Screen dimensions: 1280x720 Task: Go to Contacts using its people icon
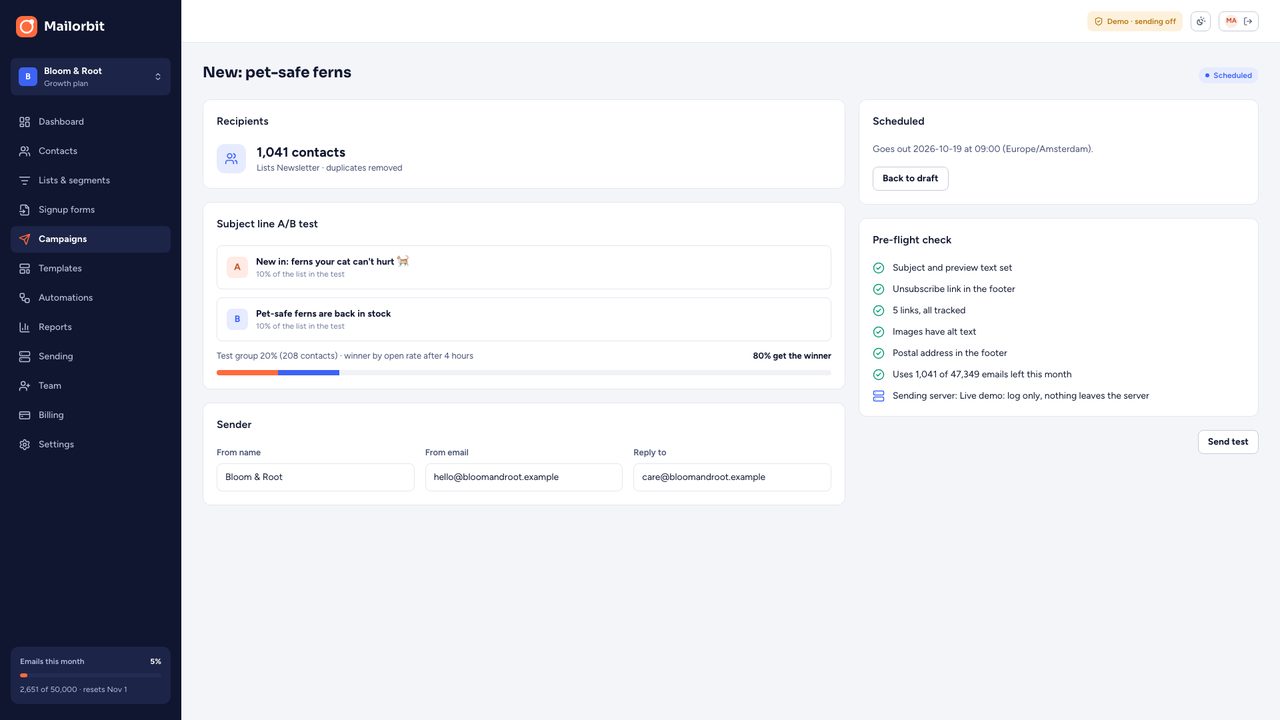click(25, 151)
